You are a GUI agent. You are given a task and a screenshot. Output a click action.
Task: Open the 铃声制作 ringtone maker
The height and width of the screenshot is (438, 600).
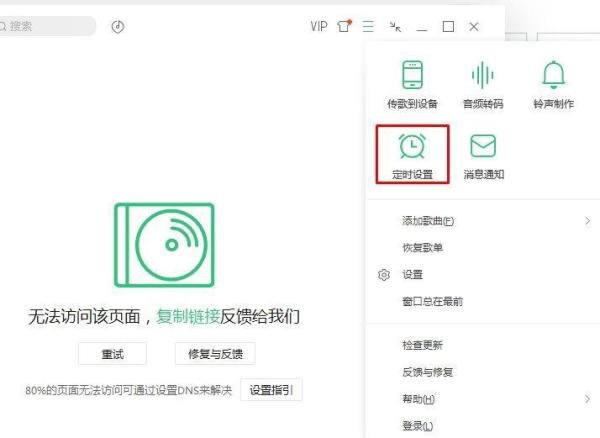[x=553, y=85]
